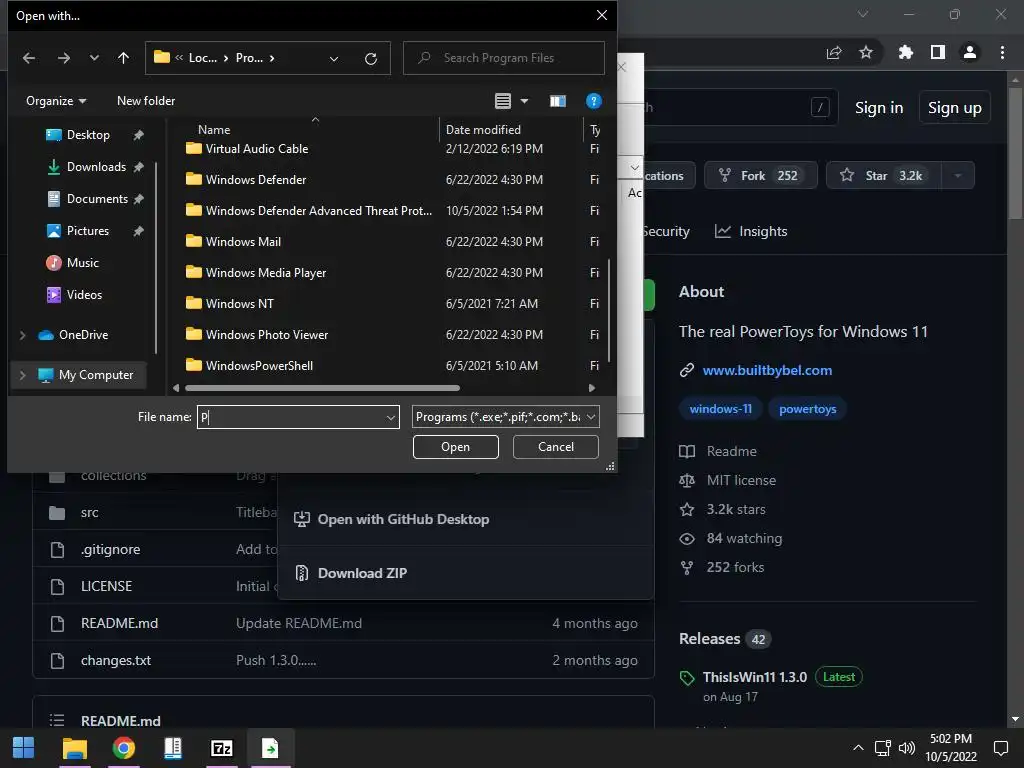Image resolution: width=1024 pixels, height=768 pixels.
Task: Click the Cancel button
Action: (x=556, y=447)
